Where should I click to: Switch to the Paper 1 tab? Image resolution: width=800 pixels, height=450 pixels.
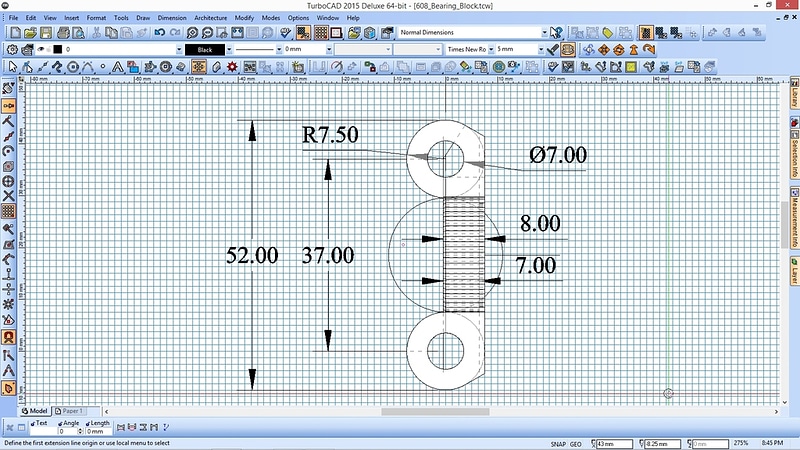[70, 411]
